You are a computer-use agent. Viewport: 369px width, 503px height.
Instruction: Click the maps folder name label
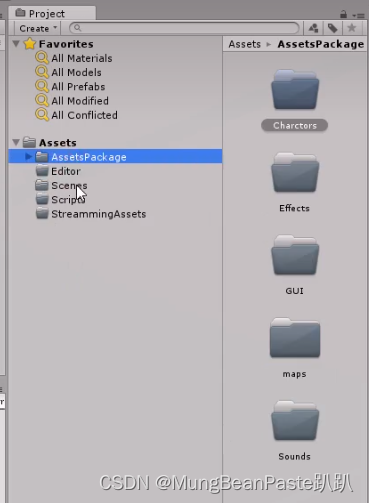[294, 374]
